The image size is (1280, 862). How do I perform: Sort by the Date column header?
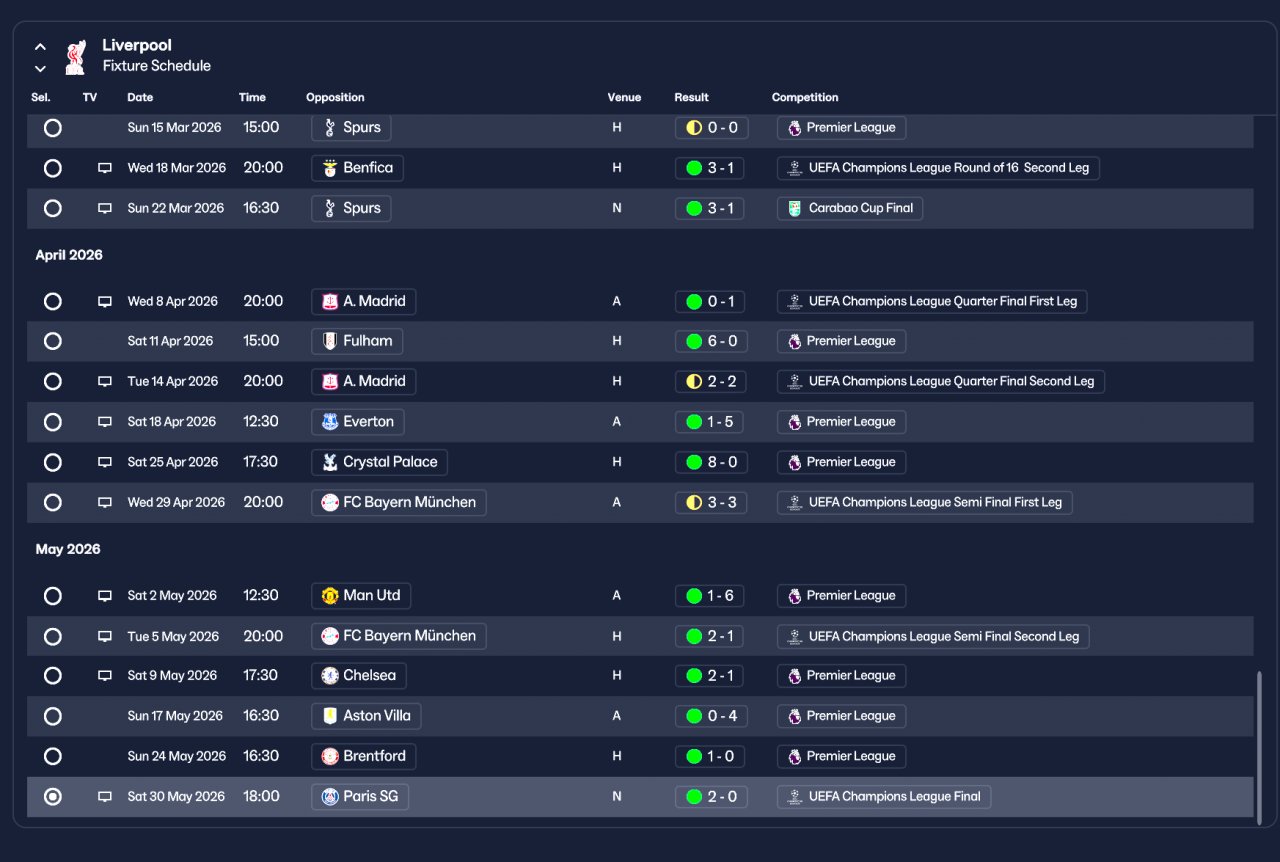click(x=140, y=97)
